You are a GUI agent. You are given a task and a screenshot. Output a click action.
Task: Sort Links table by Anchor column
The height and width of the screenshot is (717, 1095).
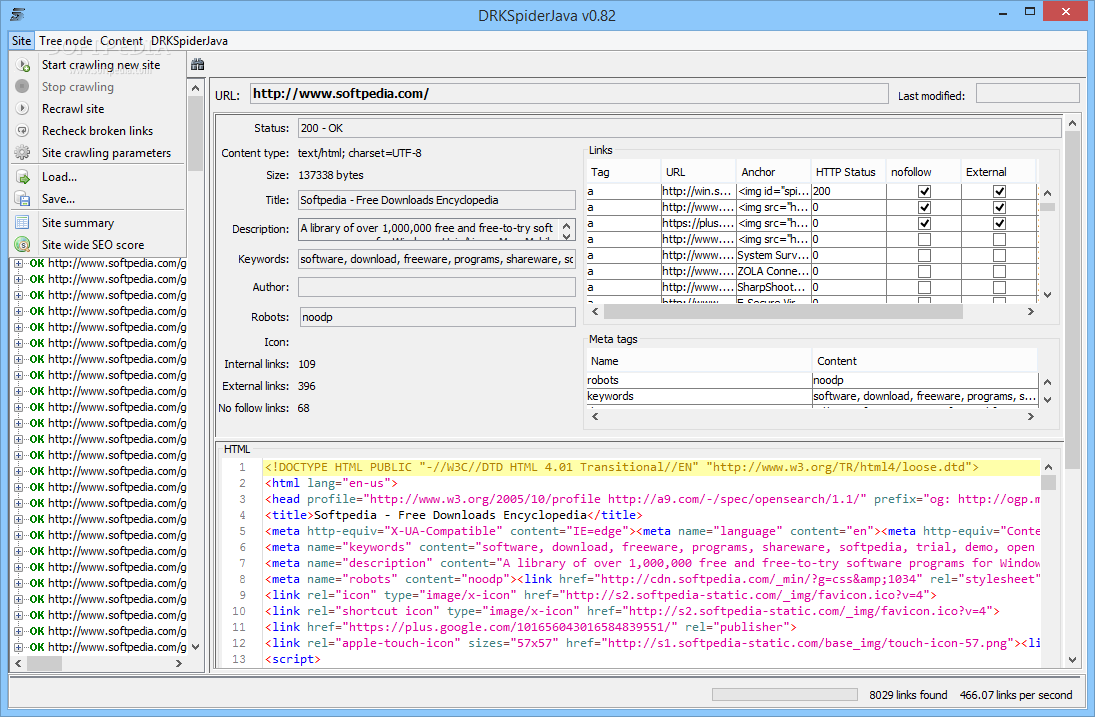point(774,172)
